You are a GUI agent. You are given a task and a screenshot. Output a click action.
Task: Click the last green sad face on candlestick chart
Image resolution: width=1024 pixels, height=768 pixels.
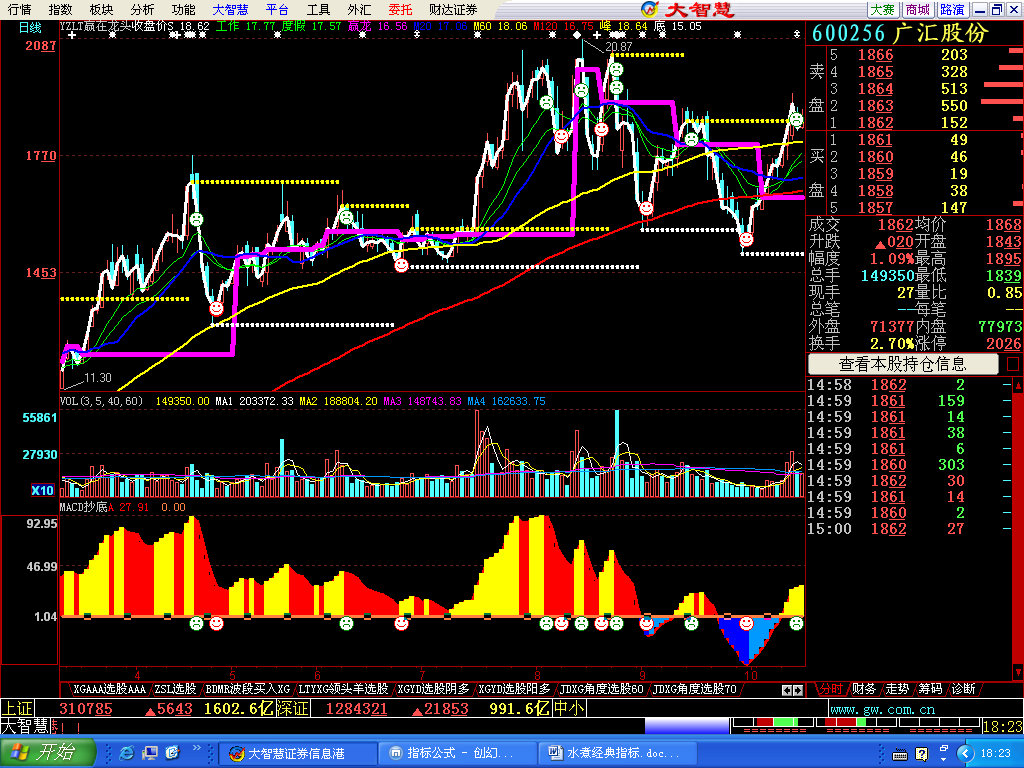(x=796, y=120)
